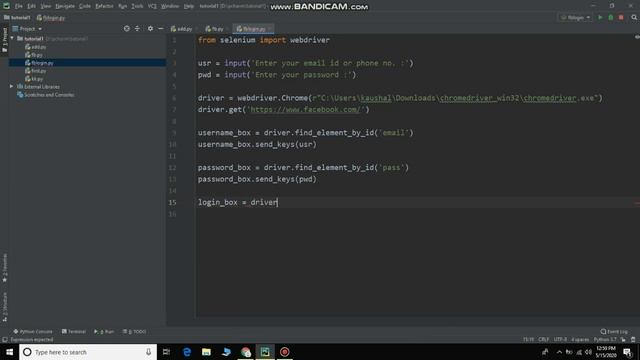Place cursor at end of login_box line 15
Screen dimensions: 640x360
pos(278,202)
